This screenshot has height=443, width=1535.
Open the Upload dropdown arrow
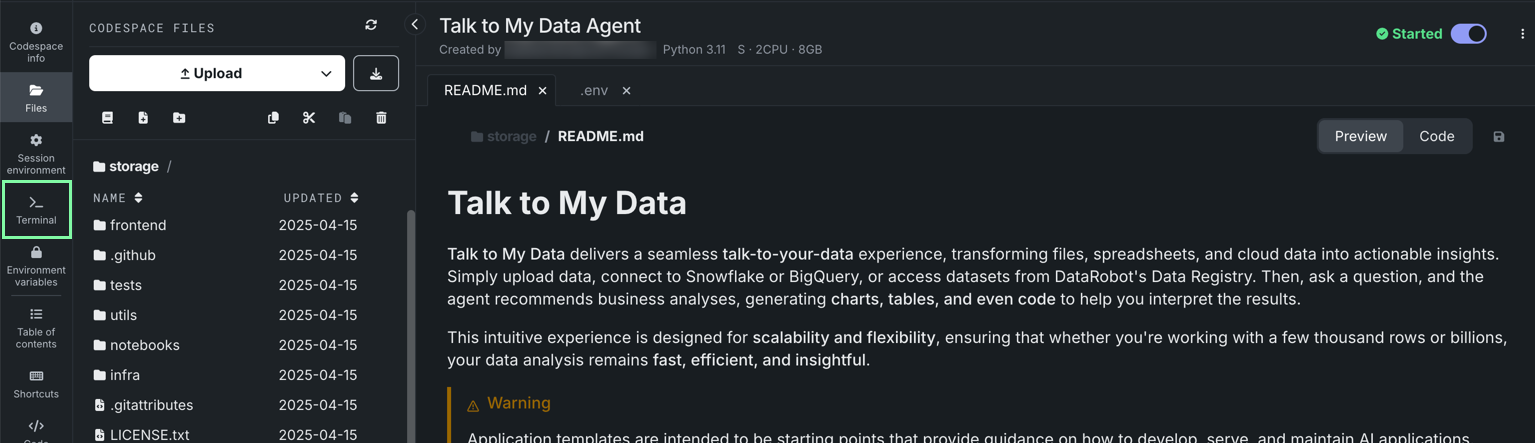tap(326, 73)
